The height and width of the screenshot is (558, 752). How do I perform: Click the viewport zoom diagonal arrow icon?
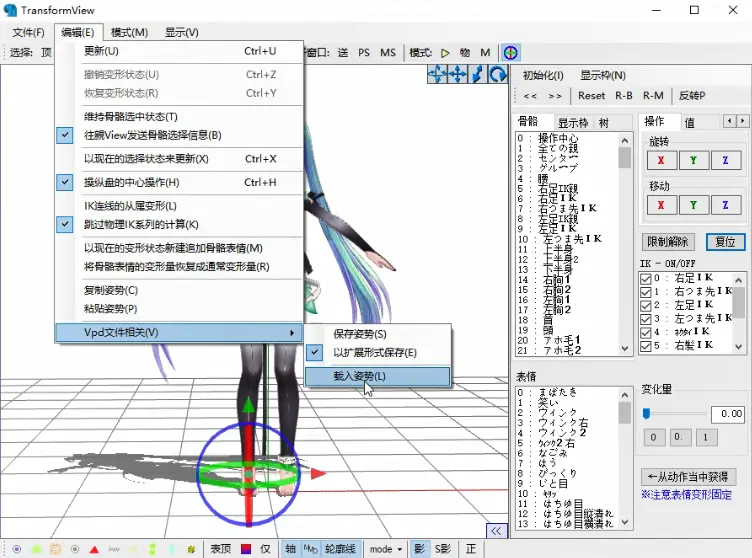pos(478,74)
